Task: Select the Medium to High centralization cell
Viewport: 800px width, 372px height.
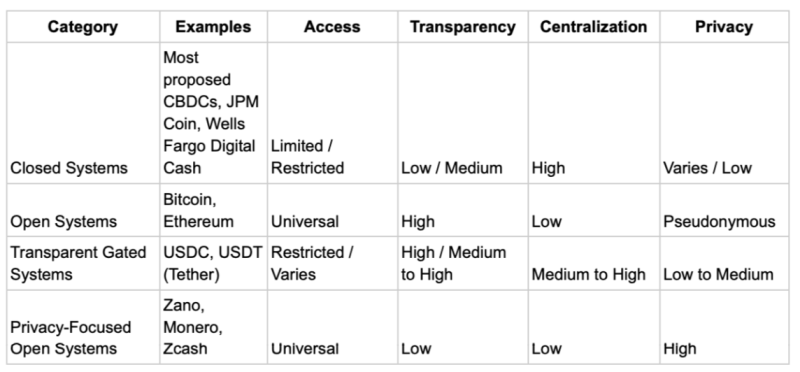Action: [x=594, y=263]
